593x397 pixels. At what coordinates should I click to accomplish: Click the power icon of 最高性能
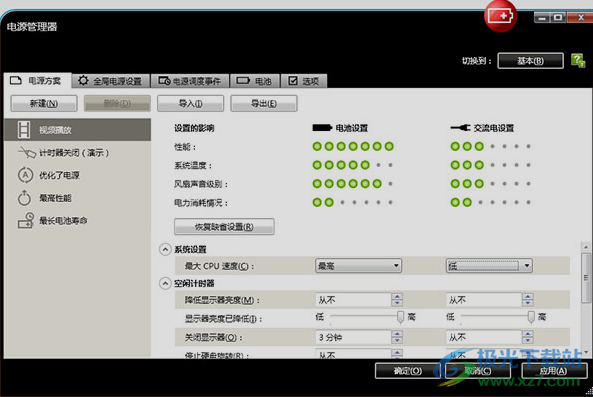25,198
